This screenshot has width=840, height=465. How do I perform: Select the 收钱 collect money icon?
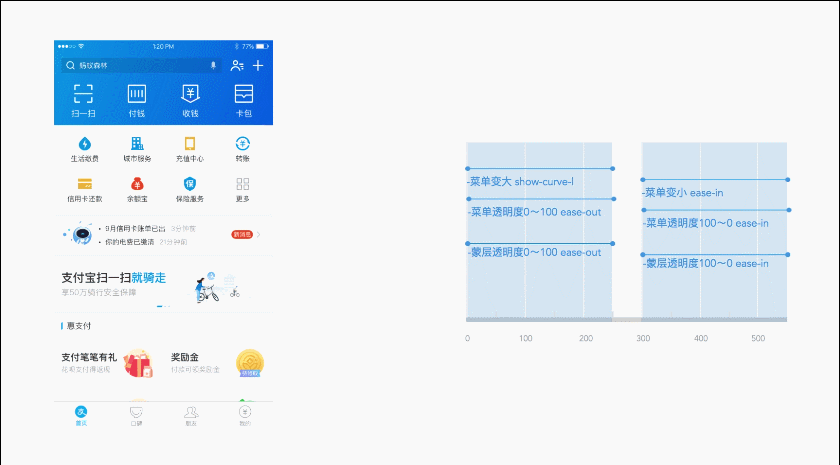click(190, 95)
